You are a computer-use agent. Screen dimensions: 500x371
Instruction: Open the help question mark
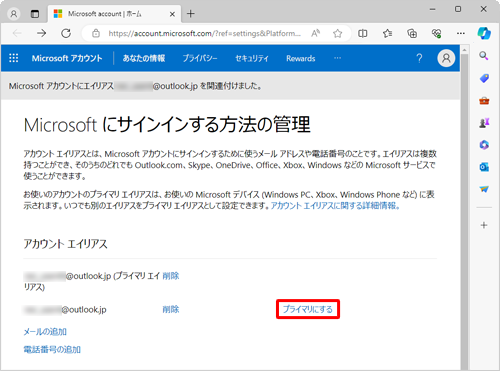pos(419,58)
